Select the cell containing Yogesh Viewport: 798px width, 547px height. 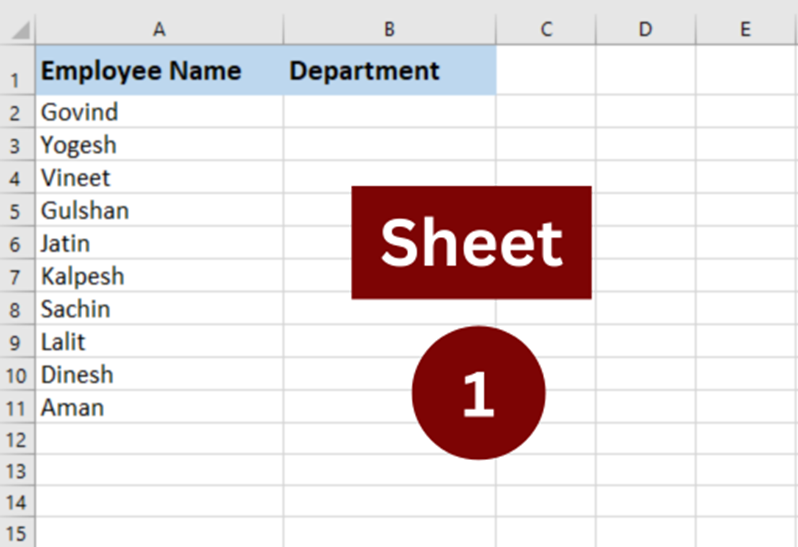tap(159, 144)
